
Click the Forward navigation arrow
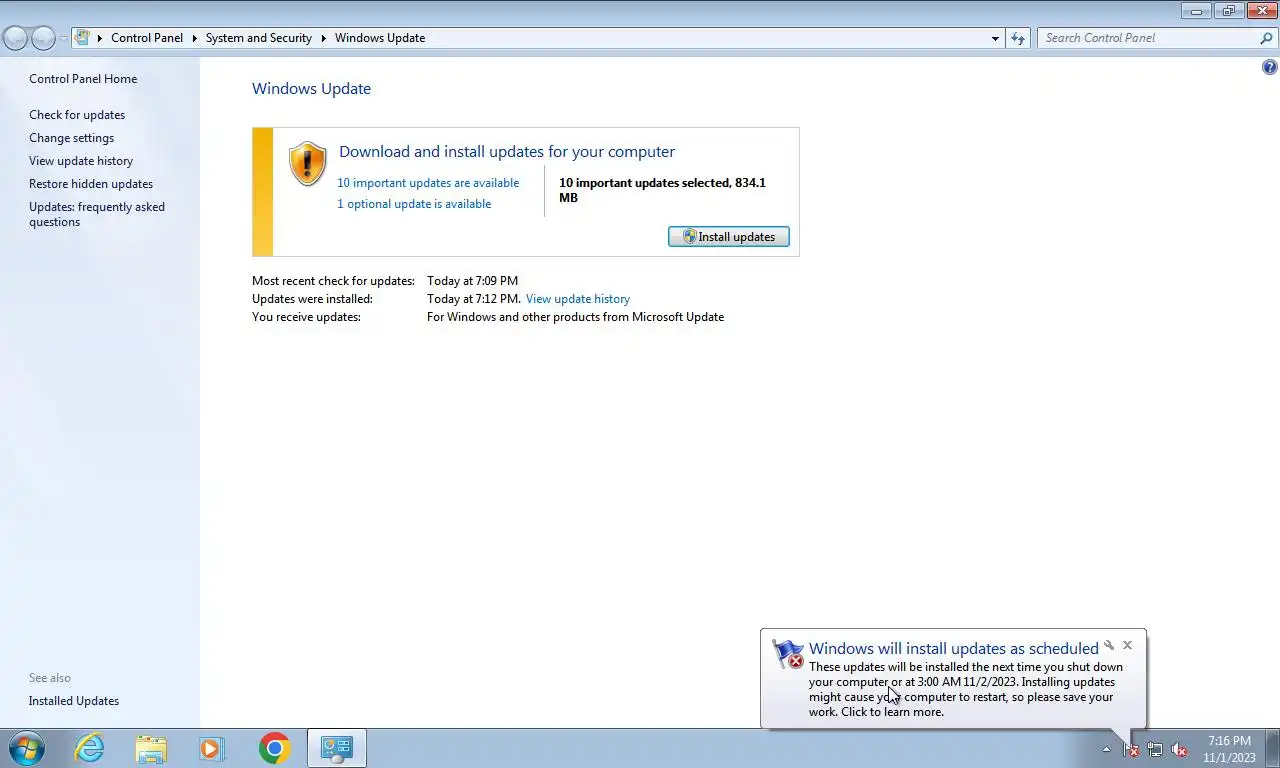[x=43, y=38]
